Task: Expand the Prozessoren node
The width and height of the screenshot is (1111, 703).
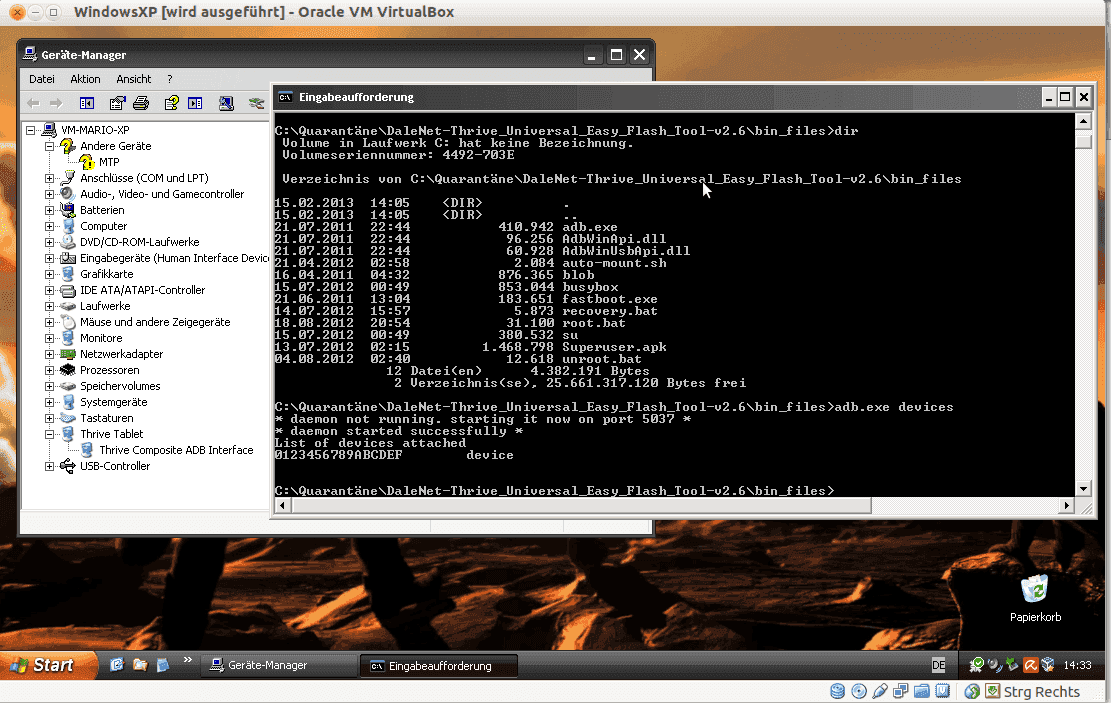Action: (49, 371)
